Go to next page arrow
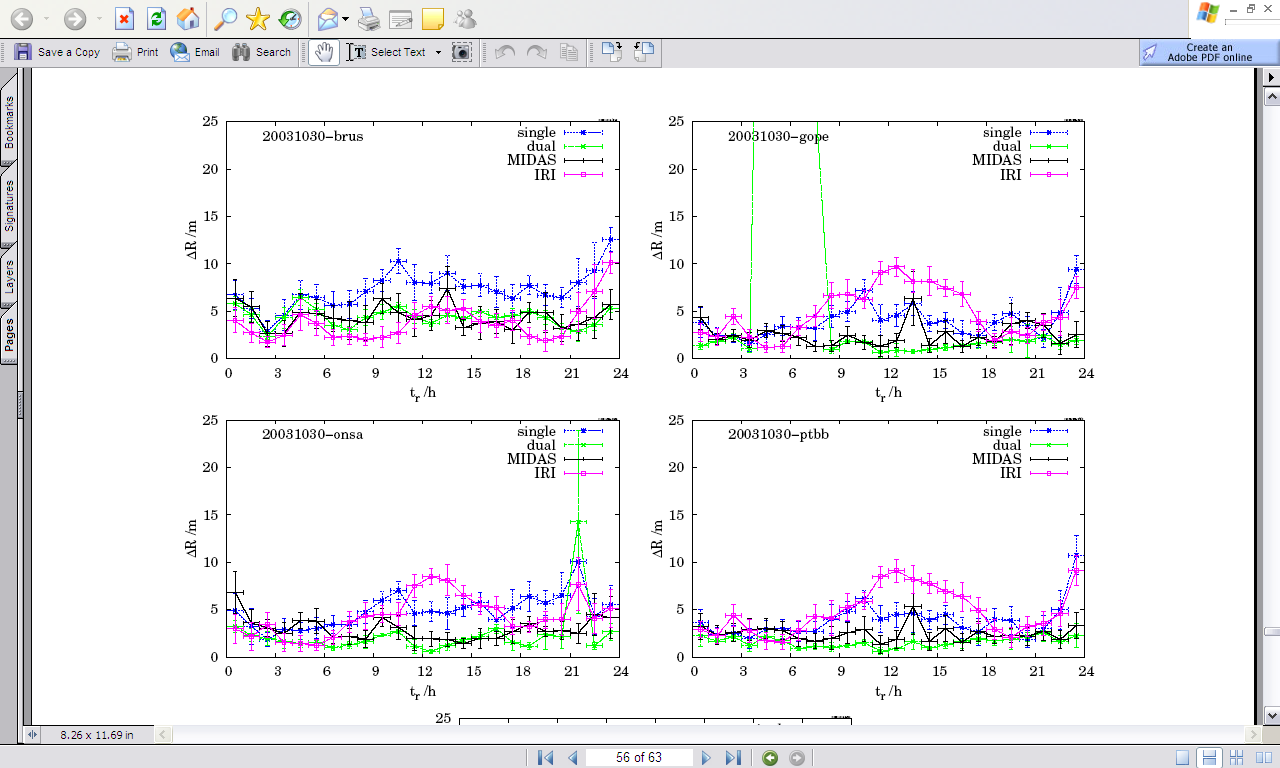The image size is (1280, 768). (706, 757)
